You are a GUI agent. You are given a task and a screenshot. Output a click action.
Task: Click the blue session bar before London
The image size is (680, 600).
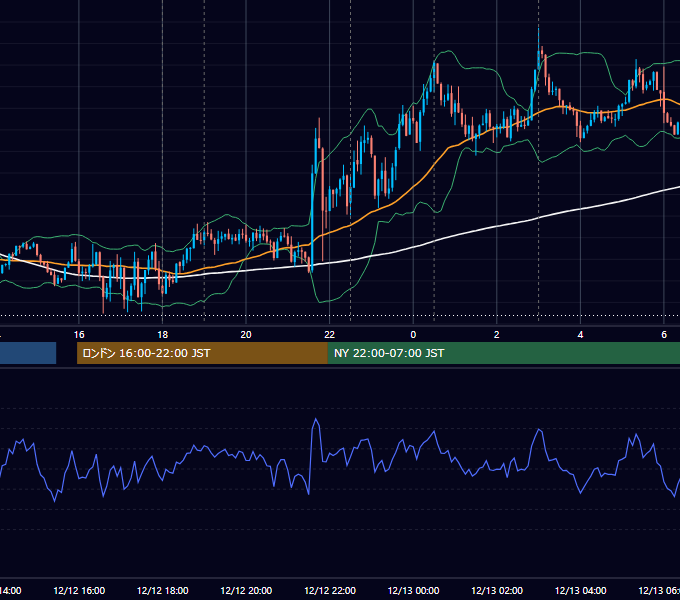pyautogui.click(x=28, y=353)
